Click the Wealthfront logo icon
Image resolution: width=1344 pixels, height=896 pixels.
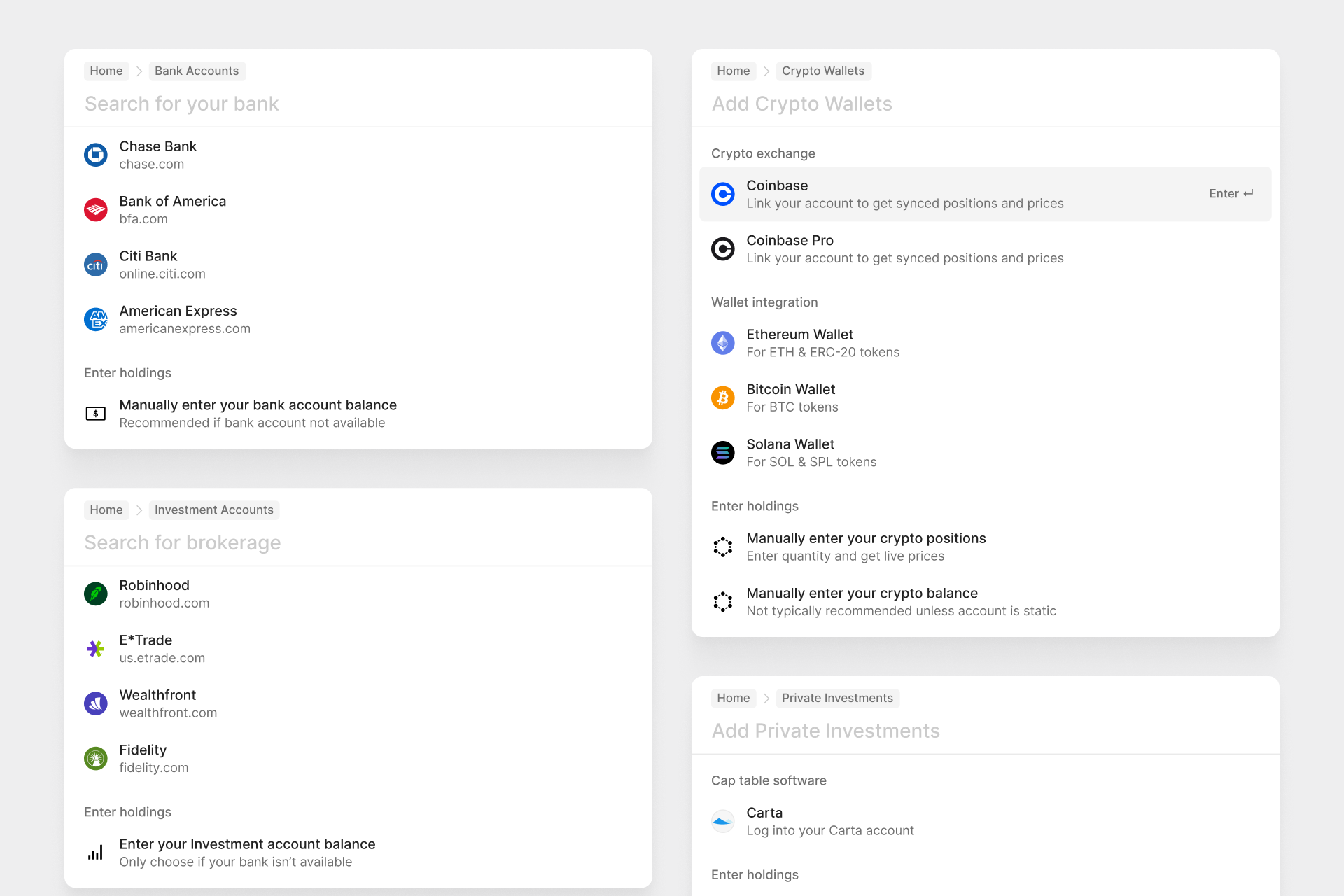96,703
